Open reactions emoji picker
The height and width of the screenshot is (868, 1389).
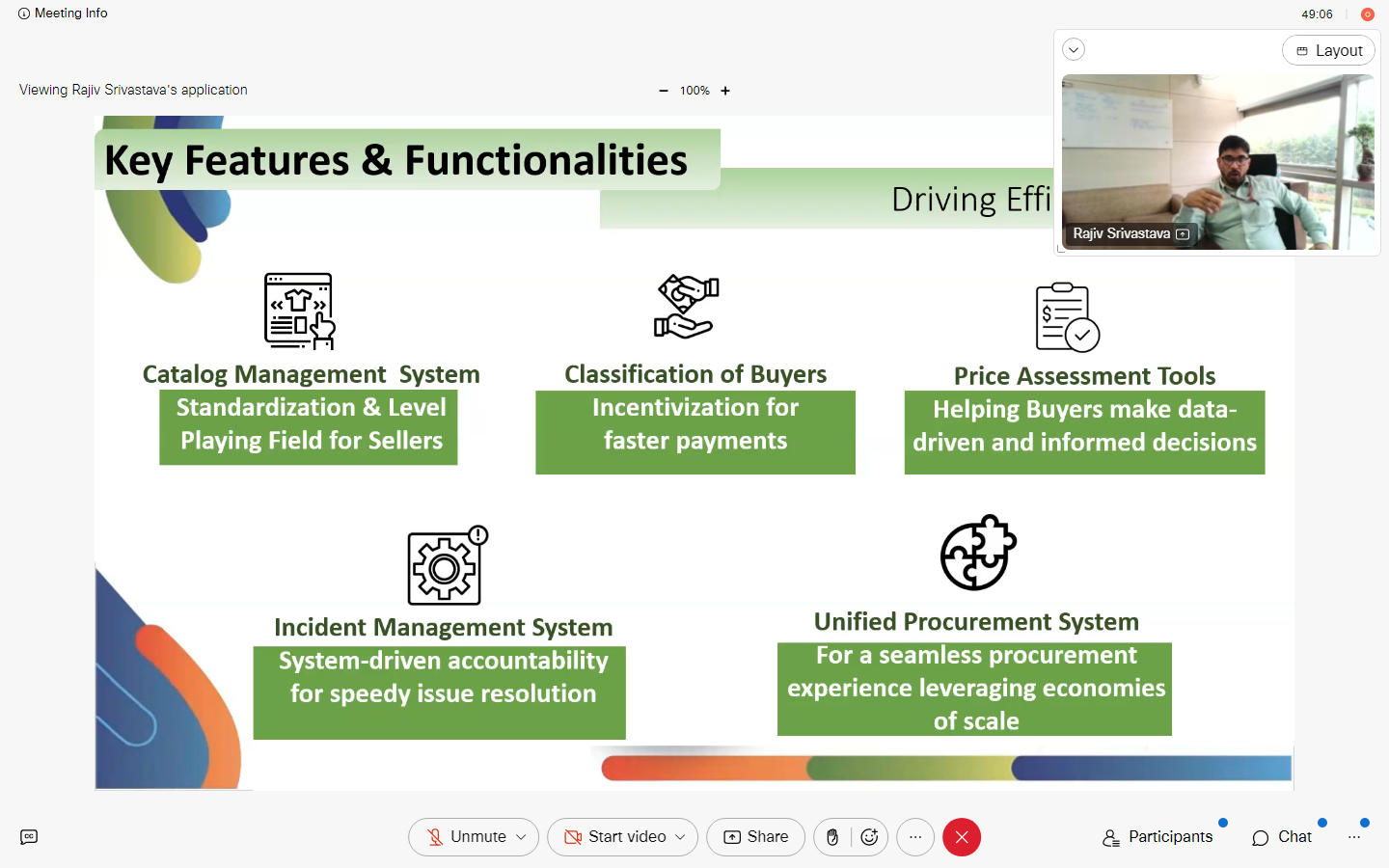pyautogui.click(x=869, y=837)
